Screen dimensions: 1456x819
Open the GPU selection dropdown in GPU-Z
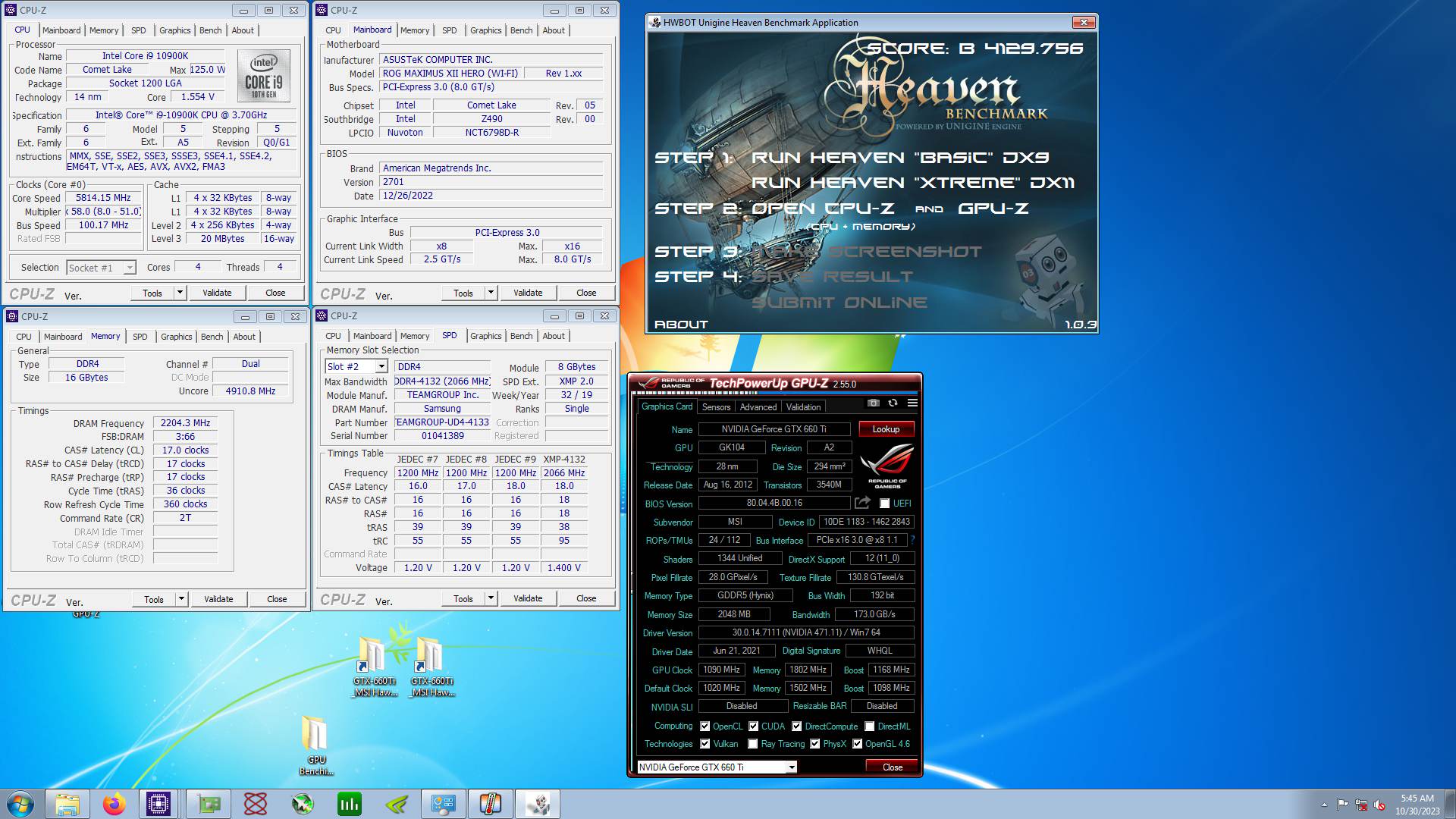(791, 767)
